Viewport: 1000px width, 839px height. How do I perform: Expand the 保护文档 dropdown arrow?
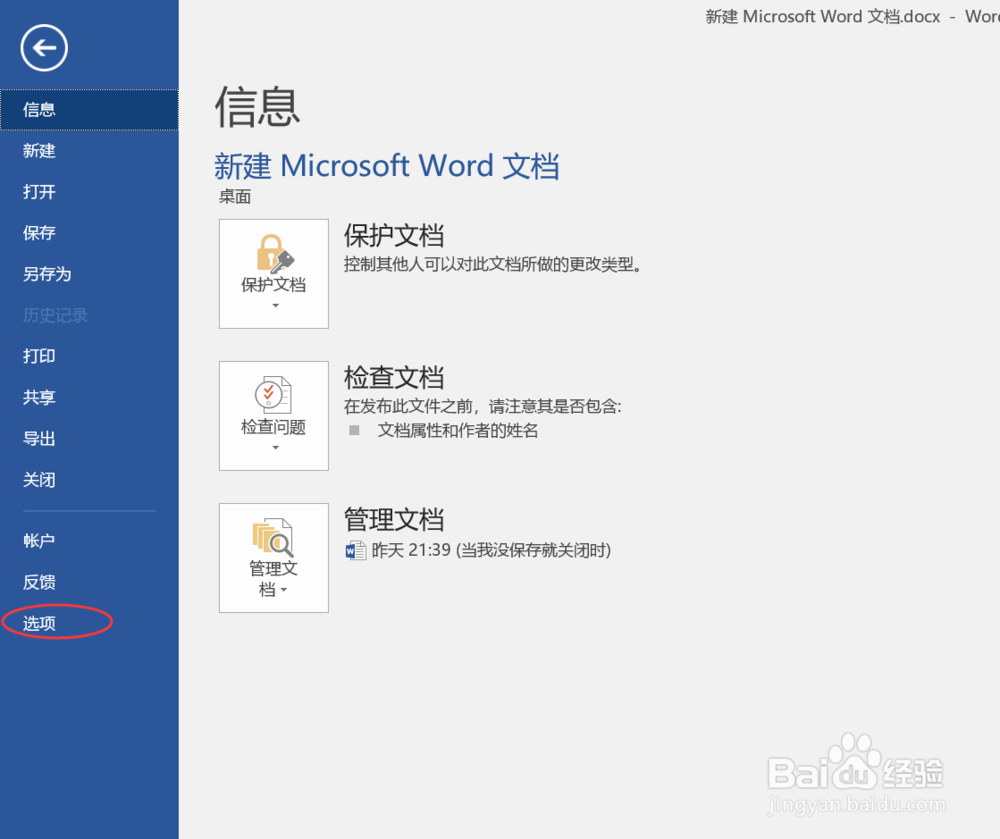tap(276, 306)
